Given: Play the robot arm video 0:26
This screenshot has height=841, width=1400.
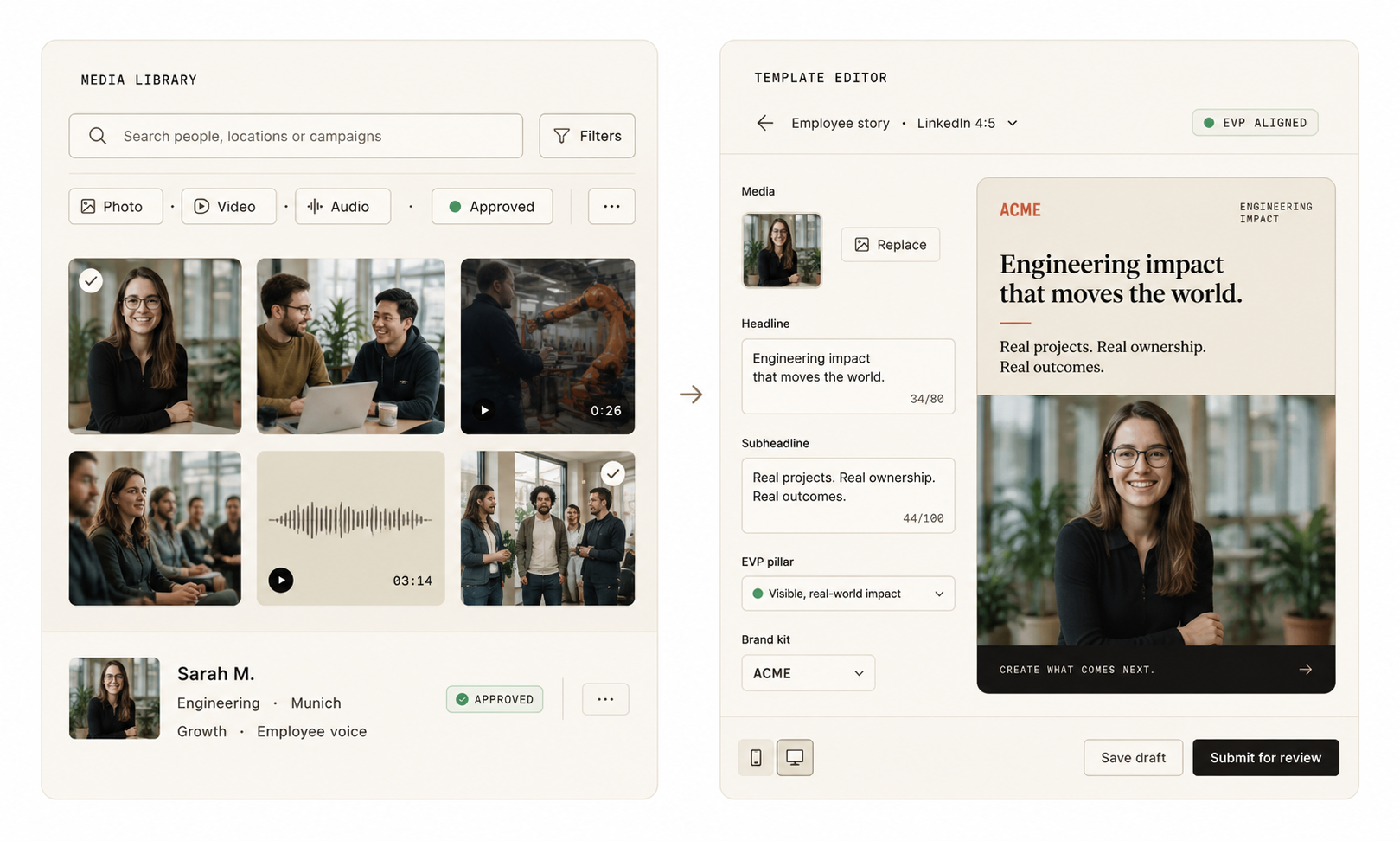Looking at the screenshot, I should coord(484,410).
